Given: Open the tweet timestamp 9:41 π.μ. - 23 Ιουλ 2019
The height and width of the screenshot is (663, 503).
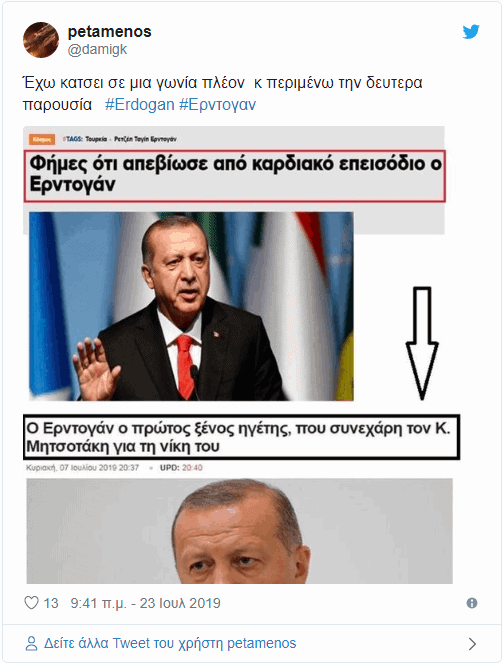Looking at the screenshot, I should [145, 603].
